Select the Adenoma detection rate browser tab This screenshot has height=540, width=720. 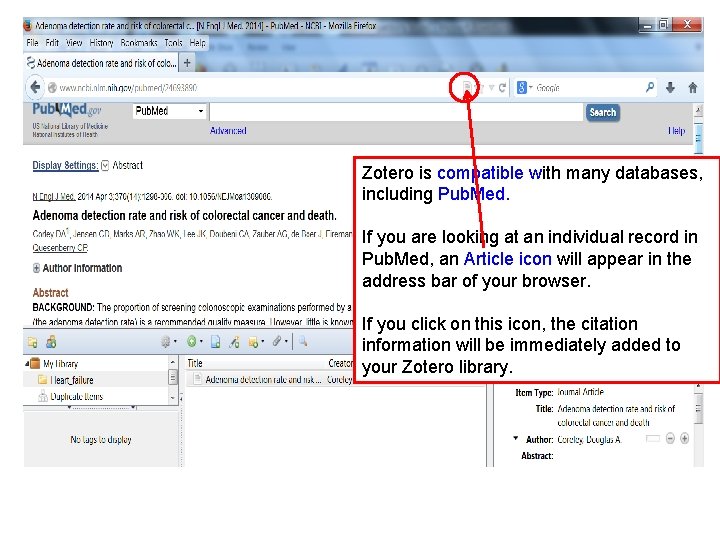(101, 63)
